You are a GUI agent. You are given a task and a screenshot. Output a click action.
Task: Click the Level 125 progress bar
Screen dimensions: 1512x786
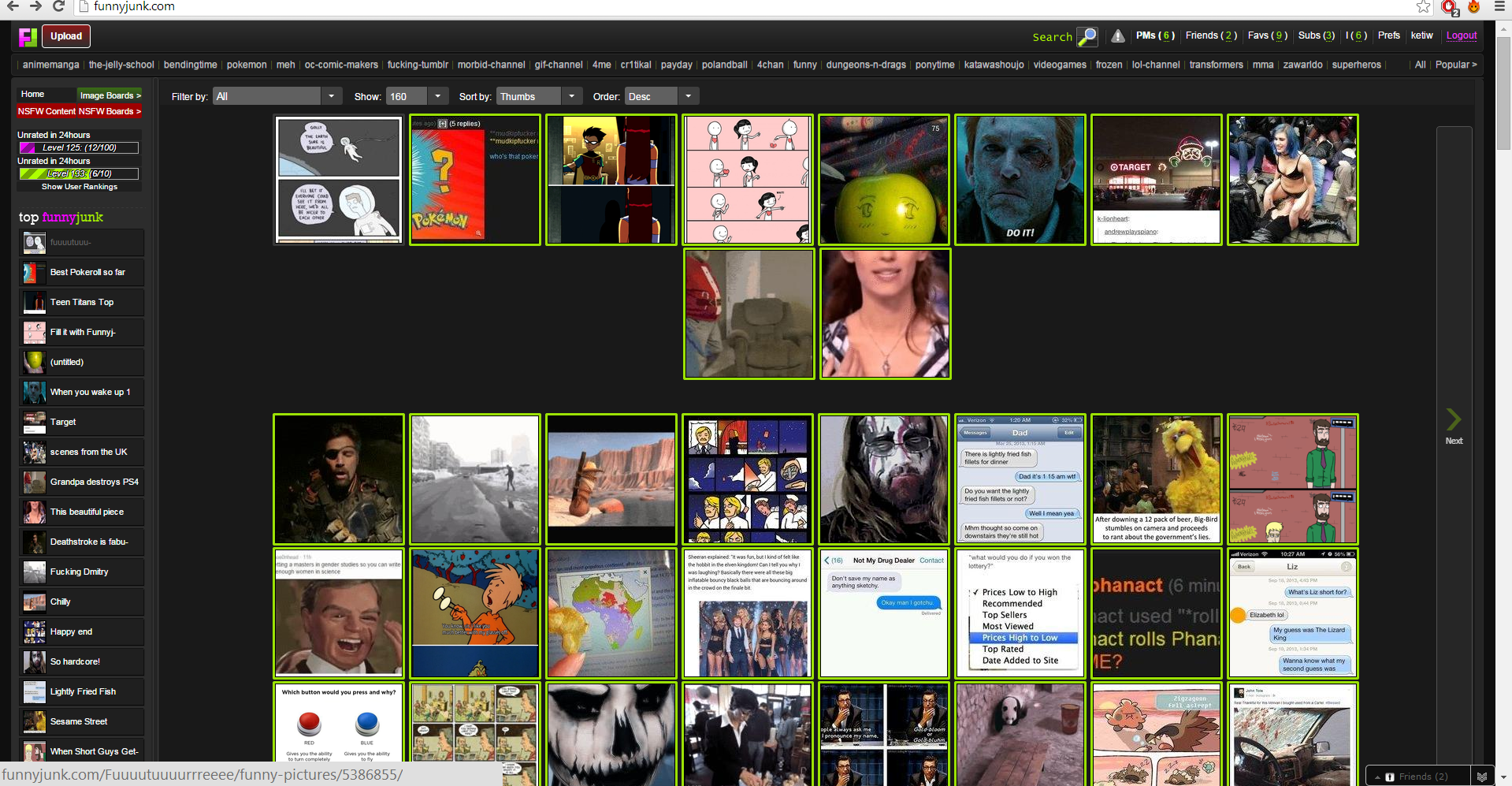[79, 147]
